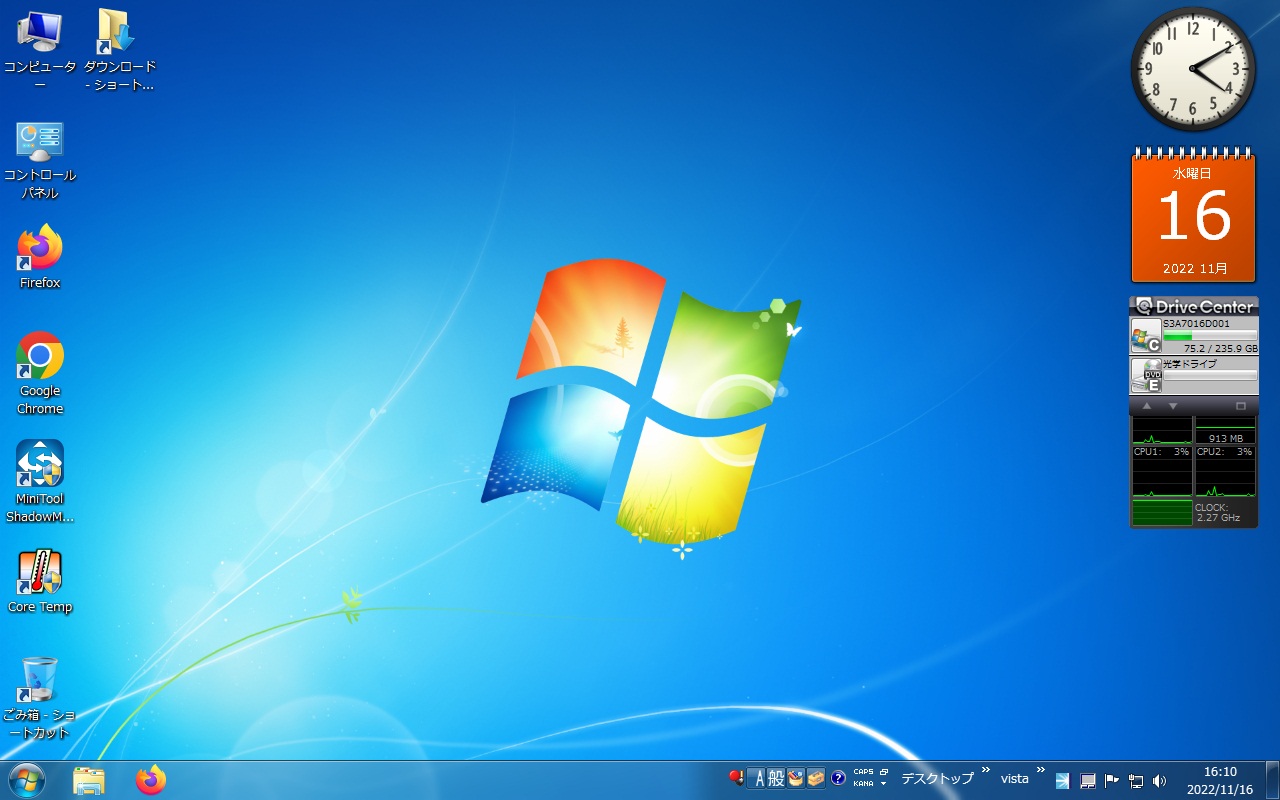Launch Firefox from the desktop shortcut
This screenshot has width=1280, height=800.
pos(40,257)
